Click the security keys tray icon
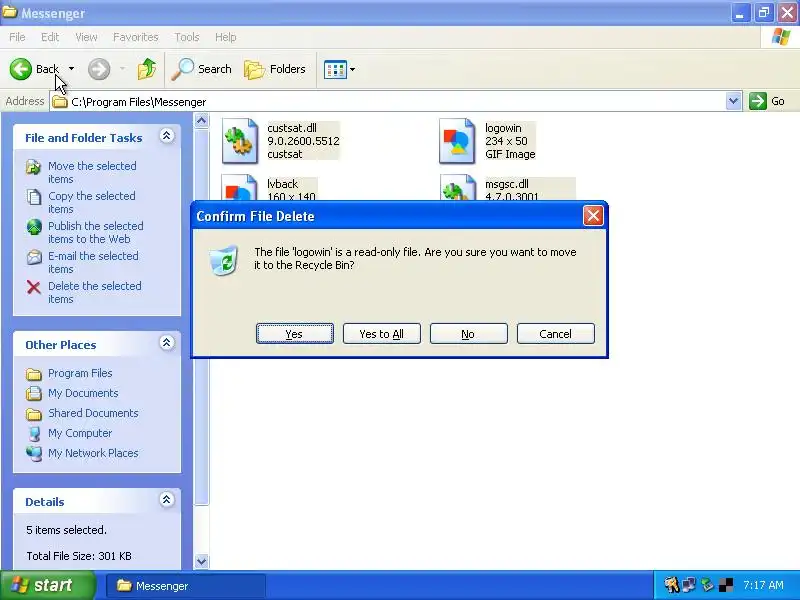Viewport: 800px width, 600px height. pos(671,585)
